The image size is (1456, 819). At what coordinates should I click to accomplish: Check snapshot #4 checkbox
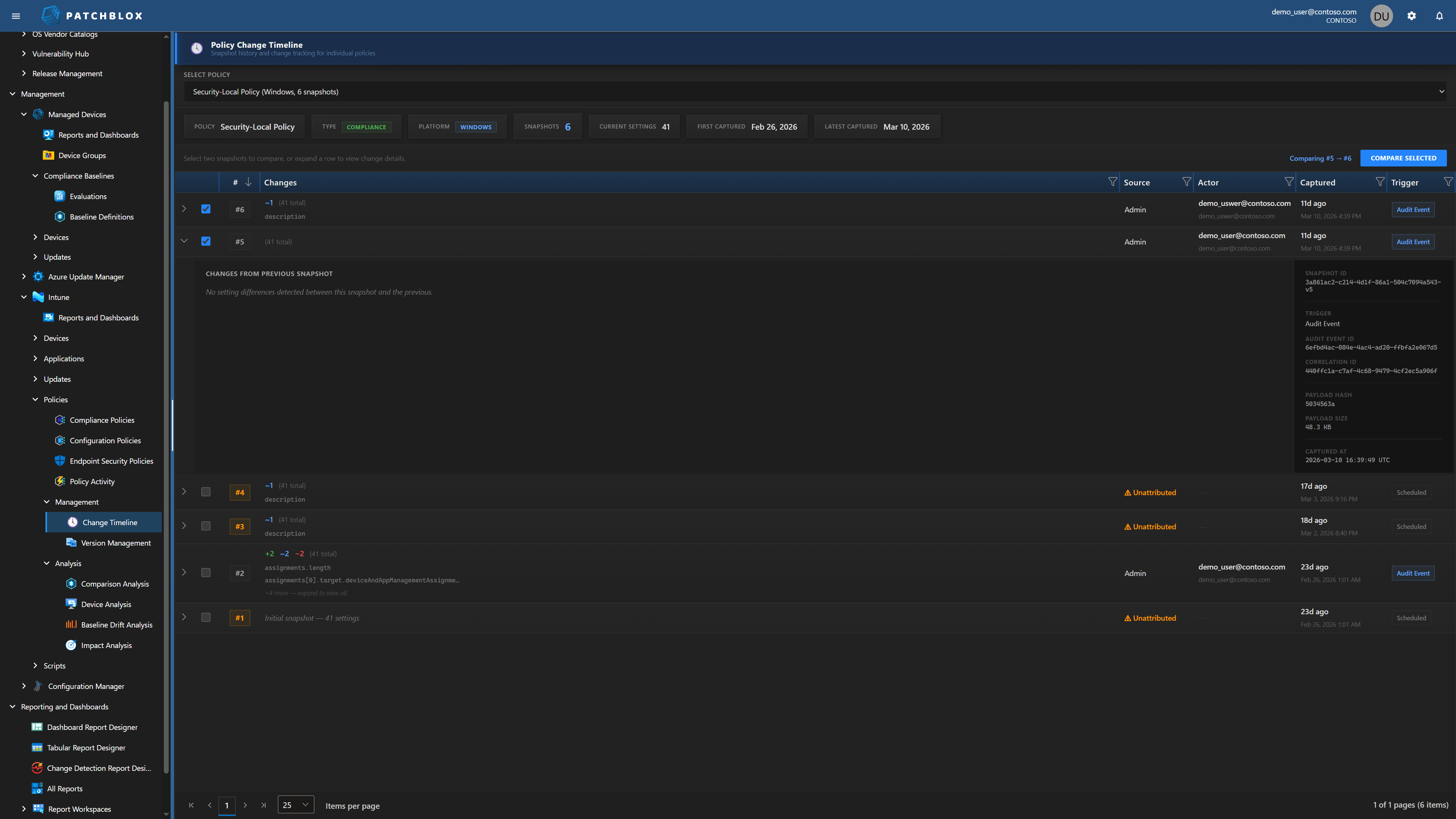[x=206, y=492]
